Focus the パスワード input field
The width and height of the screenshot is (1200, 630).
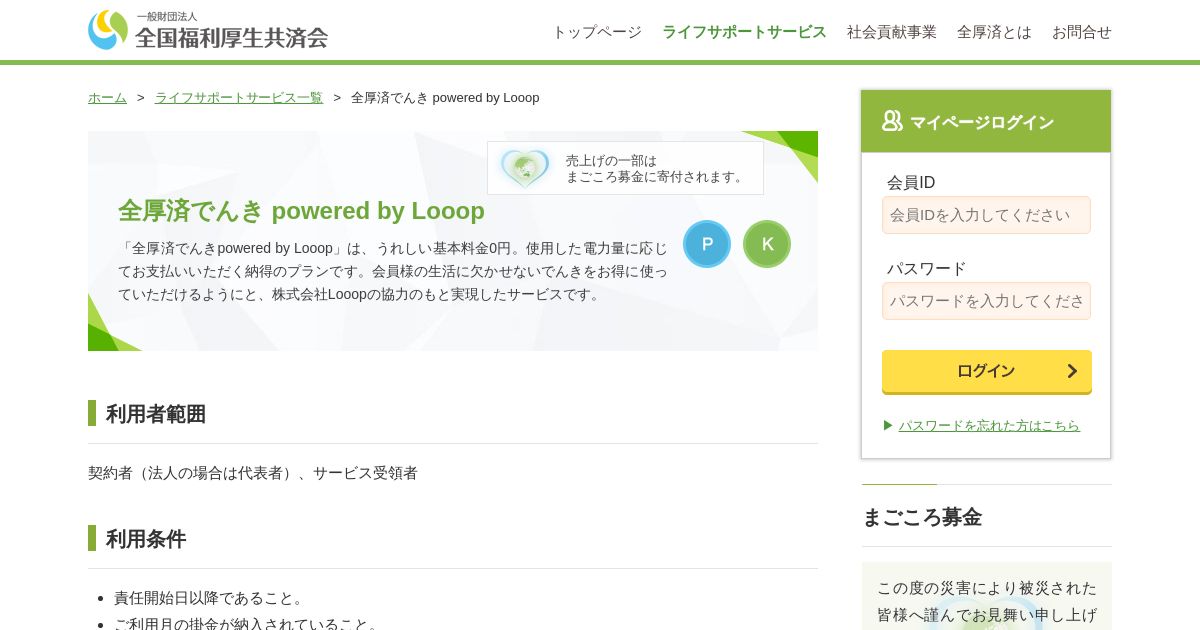click(x=986, y=301)
